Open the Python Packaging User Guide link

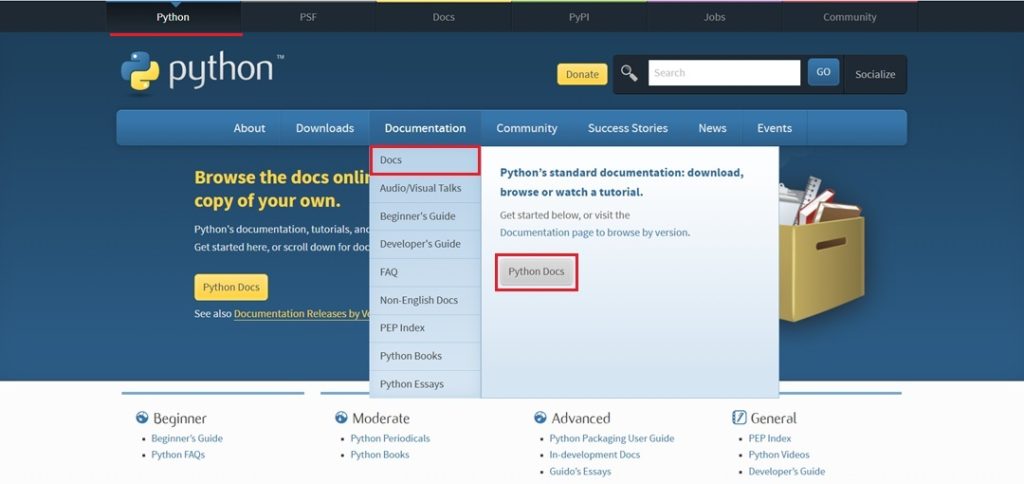611,438
